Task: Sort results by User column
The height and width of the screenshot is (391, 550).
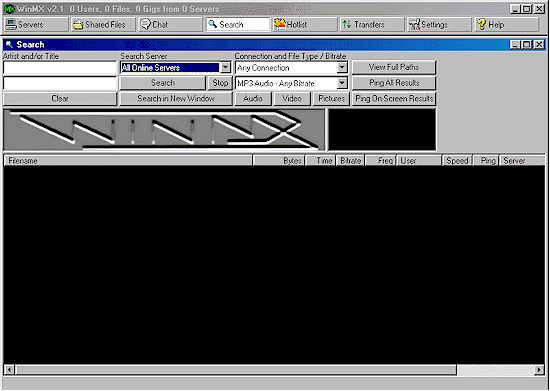Action: pos(419,161)
